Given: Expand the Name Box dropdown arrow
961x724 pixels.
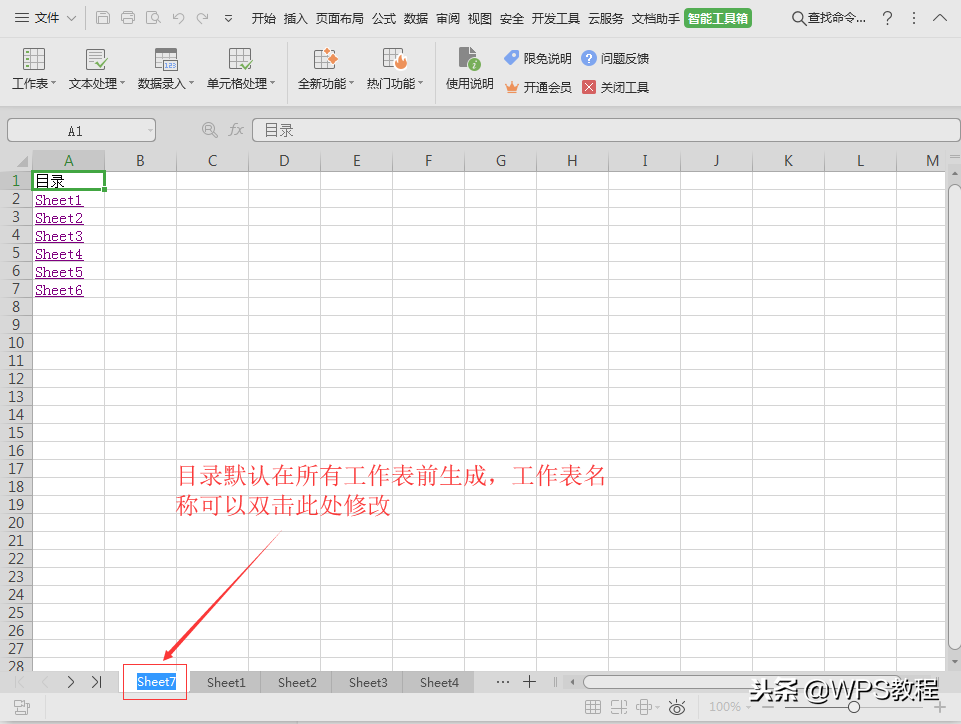Looking at the screenshot, I should [x=150, y=131].
